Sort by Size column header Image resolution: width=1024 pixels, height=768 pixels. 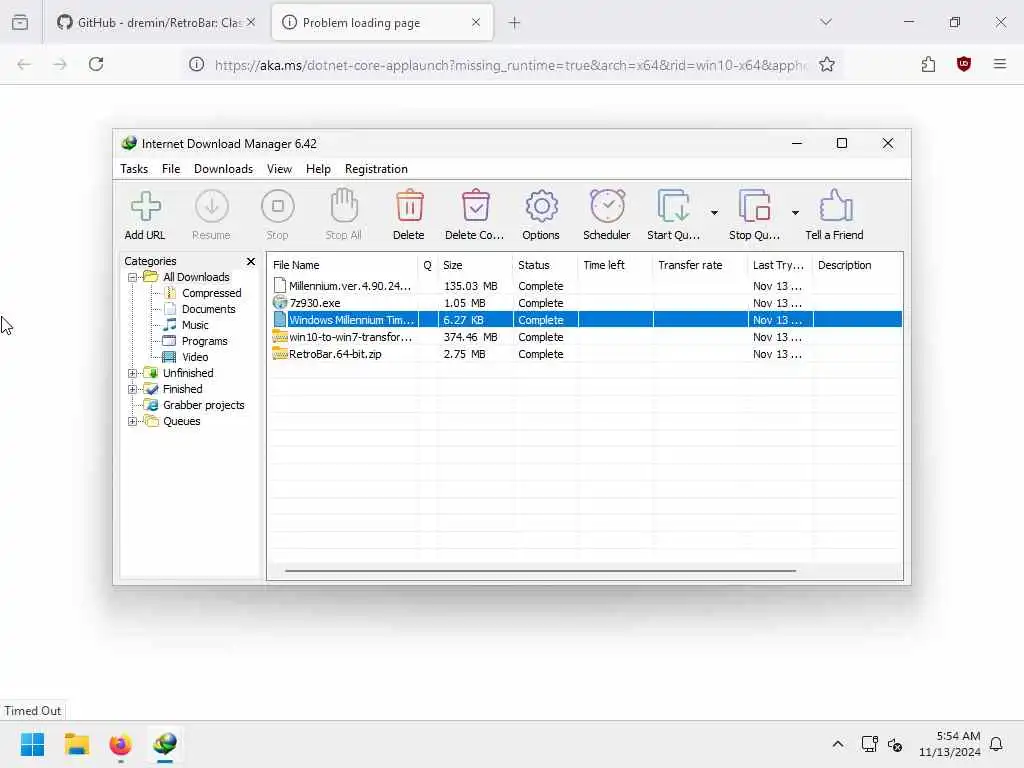pyautogui.click(x=475, y=265)
